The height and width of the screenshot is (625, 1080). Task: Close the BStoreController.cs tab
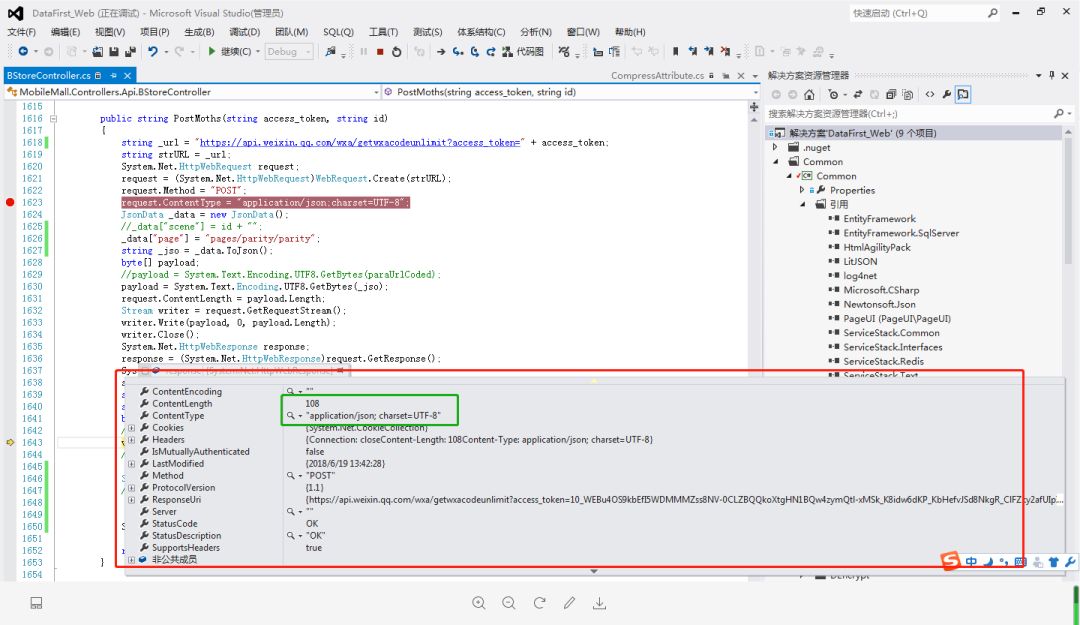127,76
